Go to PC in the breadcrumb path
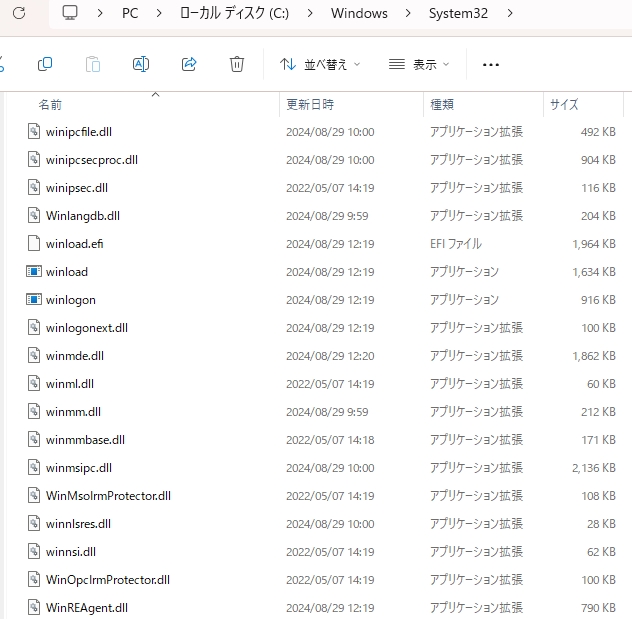 (x=130, y=13)
